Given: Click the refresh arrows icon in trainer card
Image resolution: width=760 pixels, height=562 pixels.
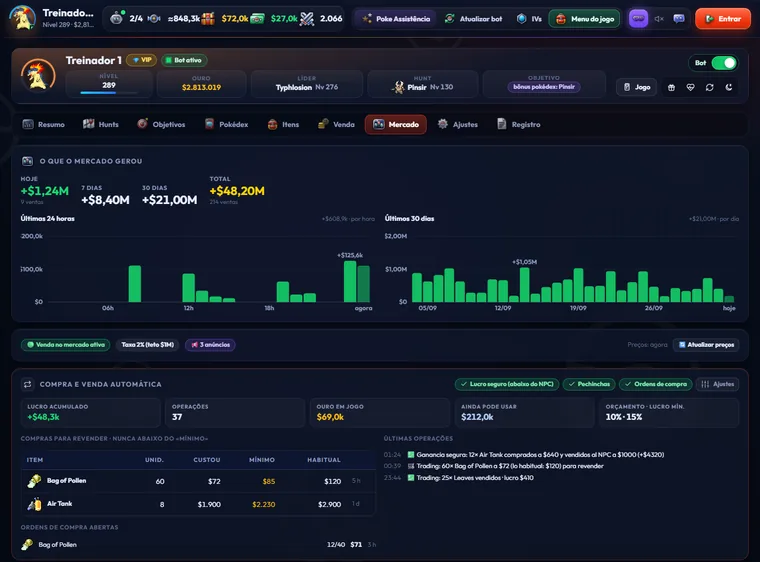Looking at the screenshot, I should [x=709, y=87].
